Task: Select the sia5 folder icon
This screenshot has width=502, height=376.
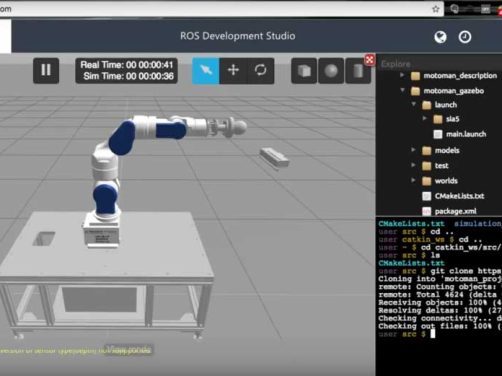Action: 437,119
